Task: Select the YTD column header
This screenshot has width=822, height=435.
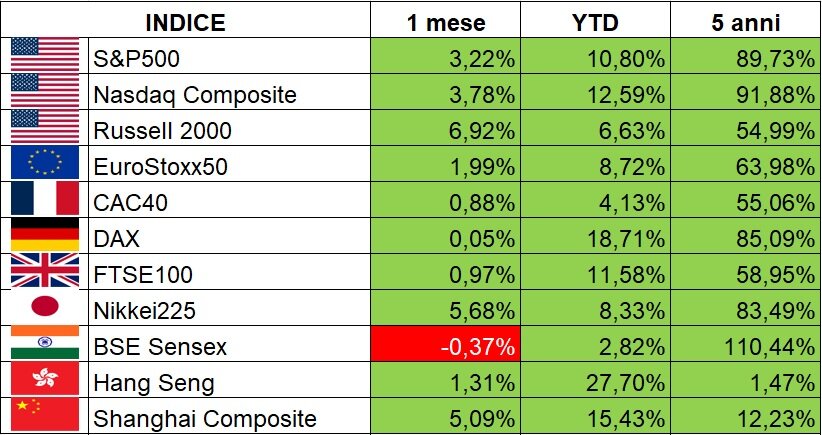Action: (596, 22)
